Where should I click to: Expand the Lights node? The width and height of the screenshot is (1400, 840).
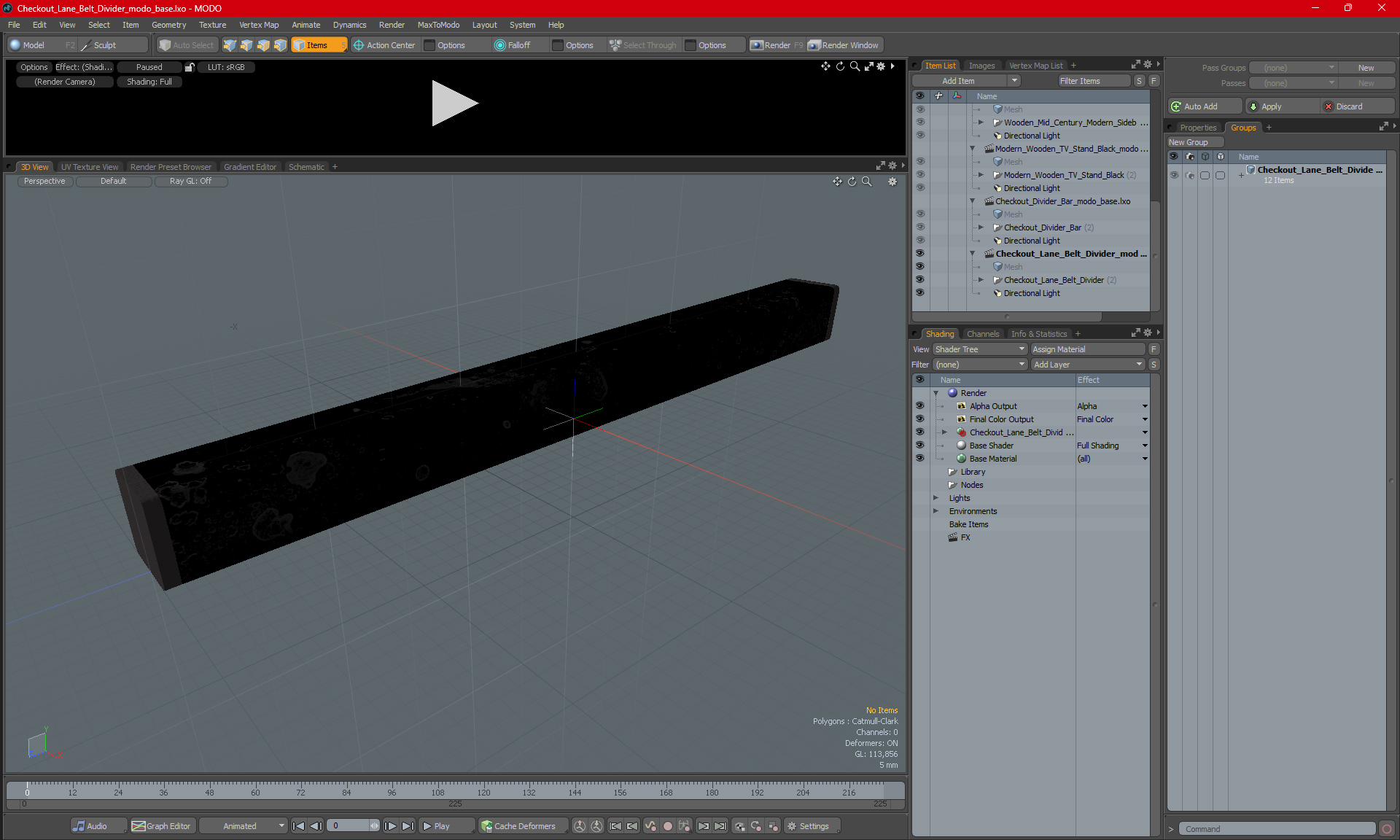936,498
